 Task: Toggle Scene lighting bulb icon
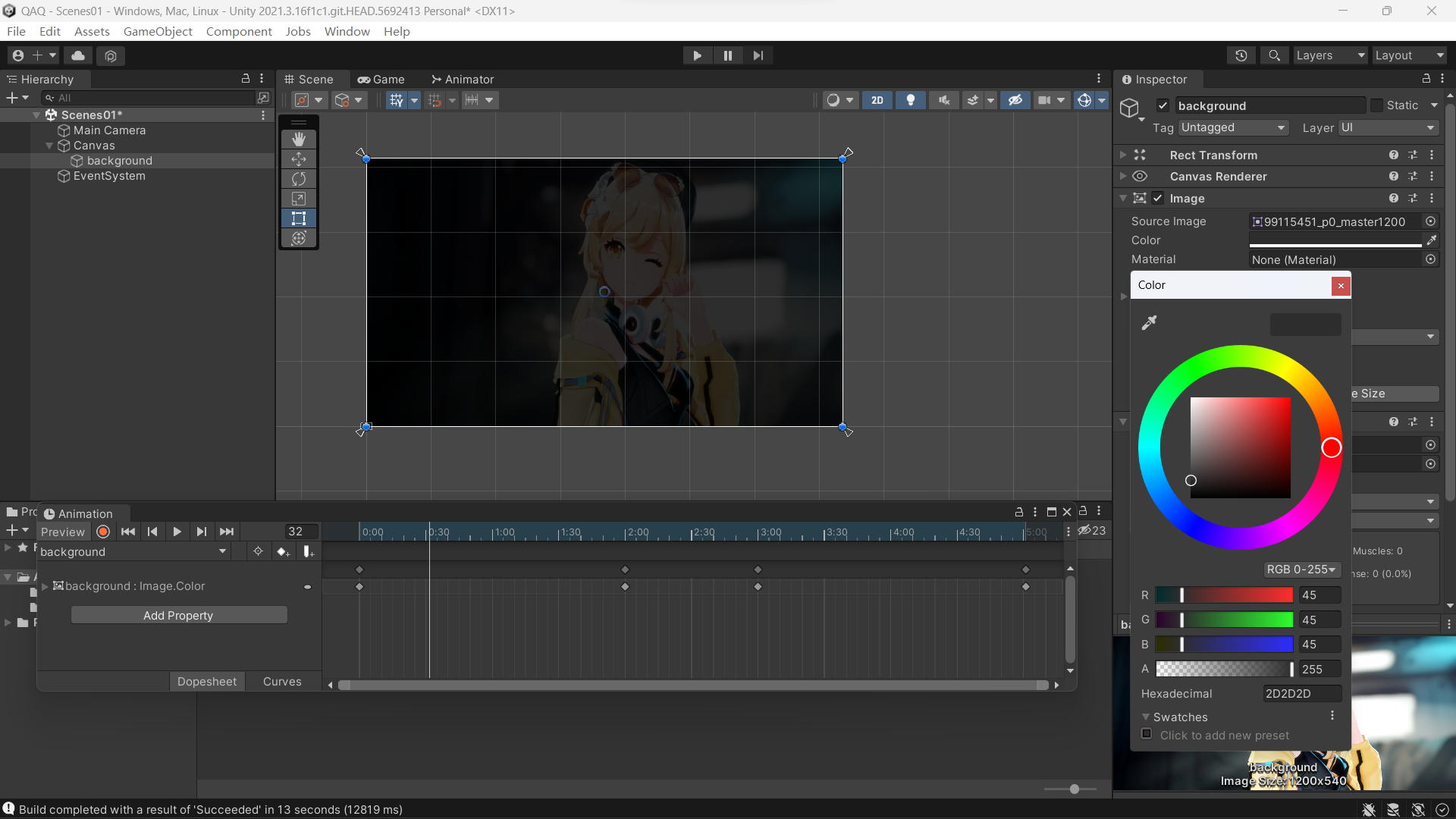click(x=910, y=100)
